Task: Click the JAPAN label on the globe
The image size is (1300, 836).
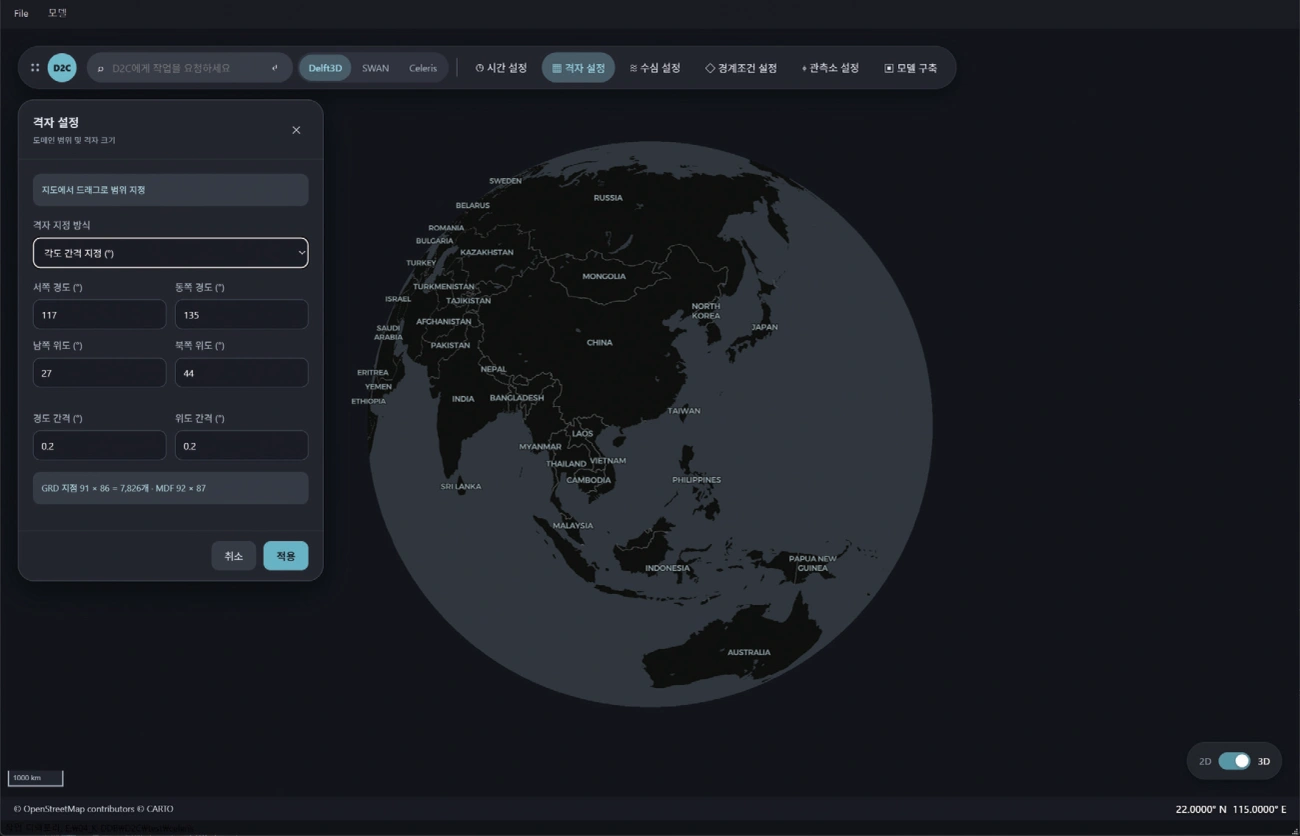Action: [x=764, y=327]
